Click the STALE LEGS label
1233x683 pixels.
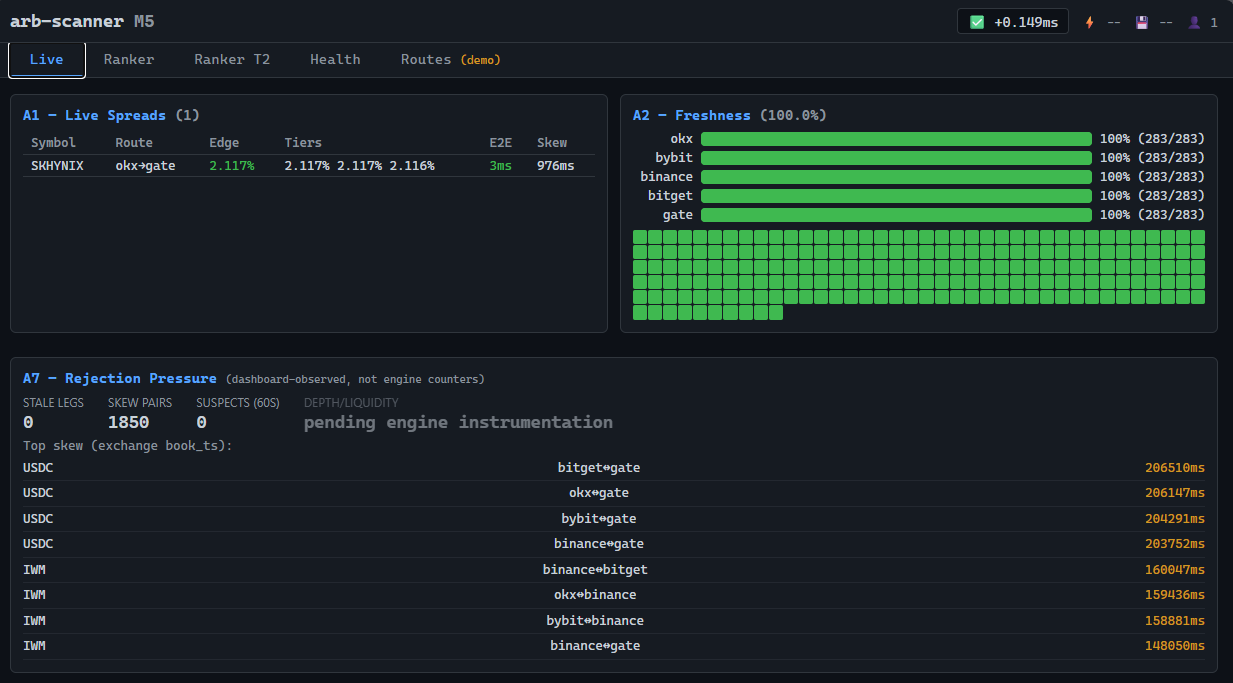pyautogui.click(x=54, y=403)
